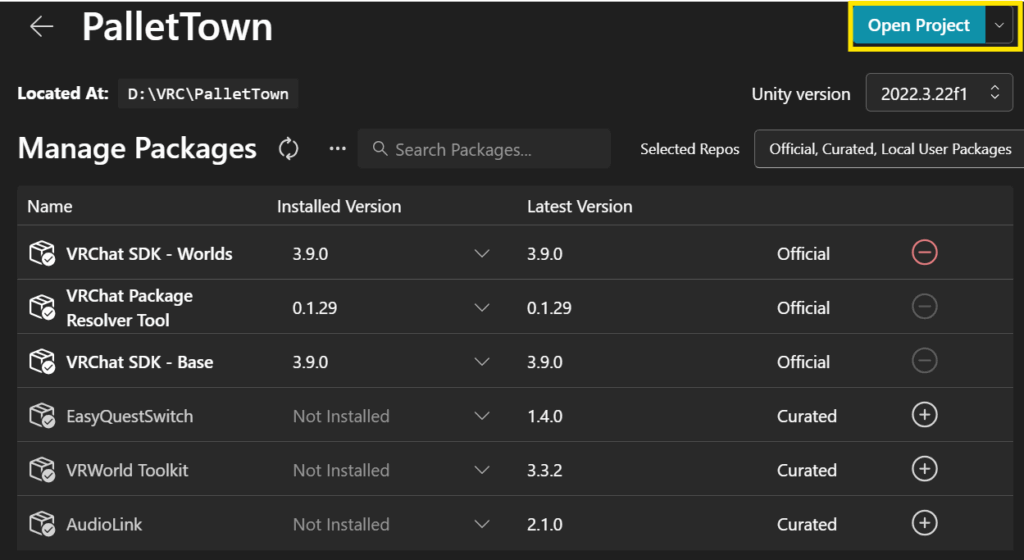Expand the Open Project split-button arrow
Viewport: 1024px width, 560px height.
tap(999, 27)
